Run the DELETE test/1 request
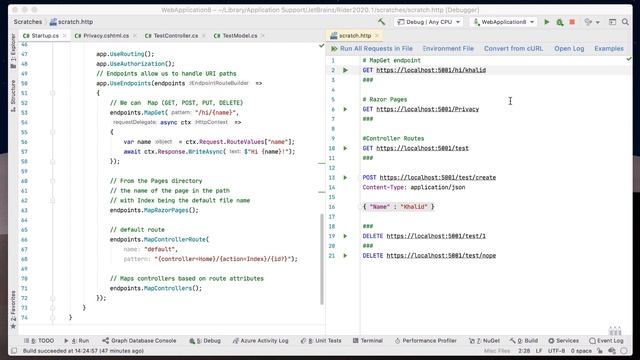 (x=345, y=236)
